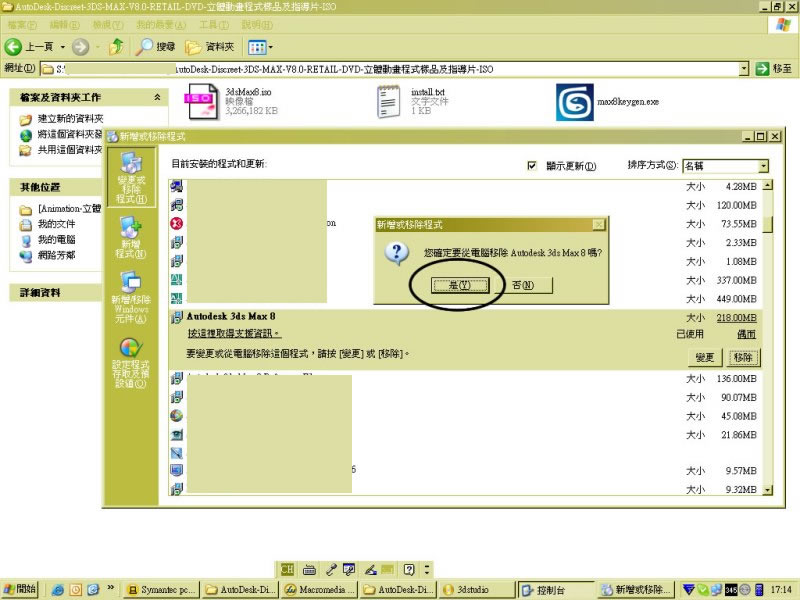Click 我的文件 in 其他位置
Image resolution: width=800 pixels, height=600 pixels.
coord(56,224)
